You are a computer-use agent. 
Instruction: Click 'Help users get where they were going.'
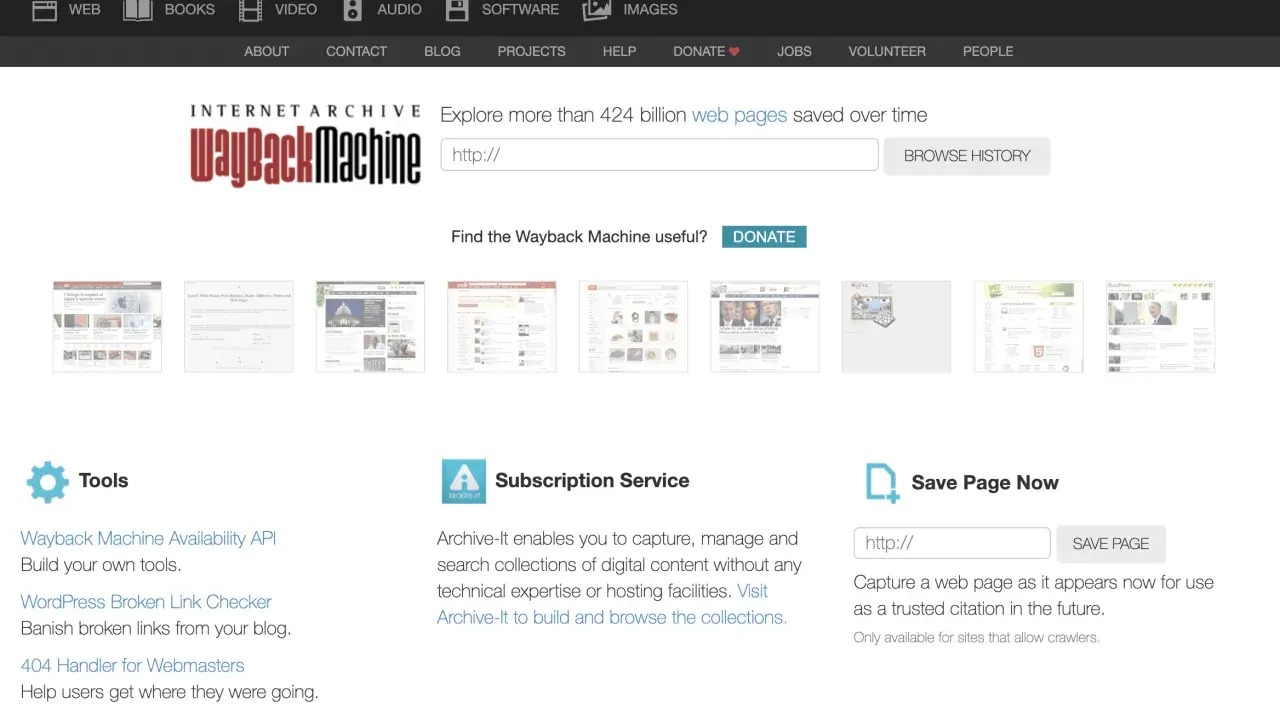click(x=170, y=692)
